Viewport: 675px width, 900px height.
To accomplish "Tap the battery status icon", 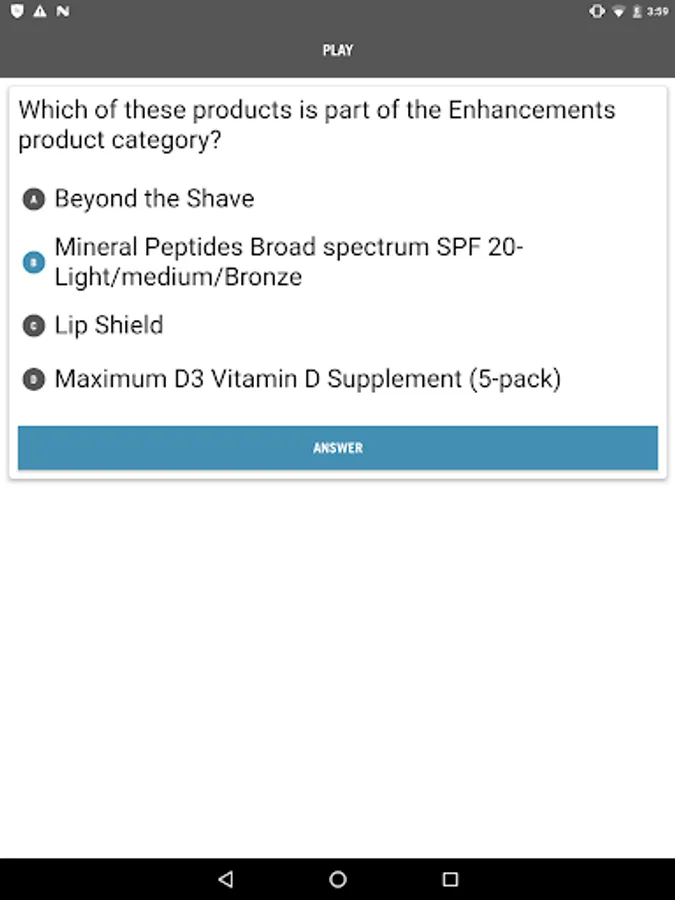I will click(636, 11).
